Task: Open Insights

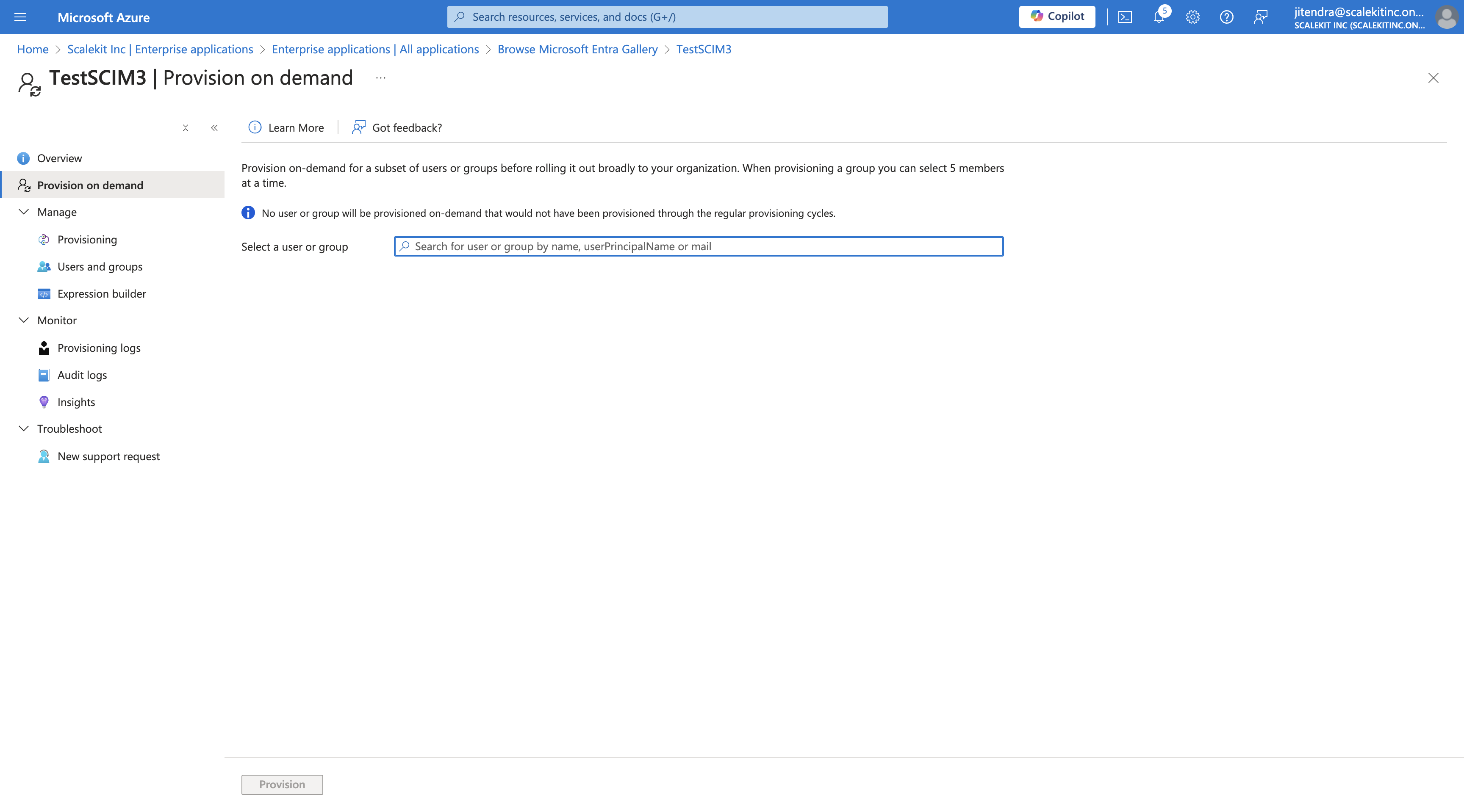Action: (76, 402)
